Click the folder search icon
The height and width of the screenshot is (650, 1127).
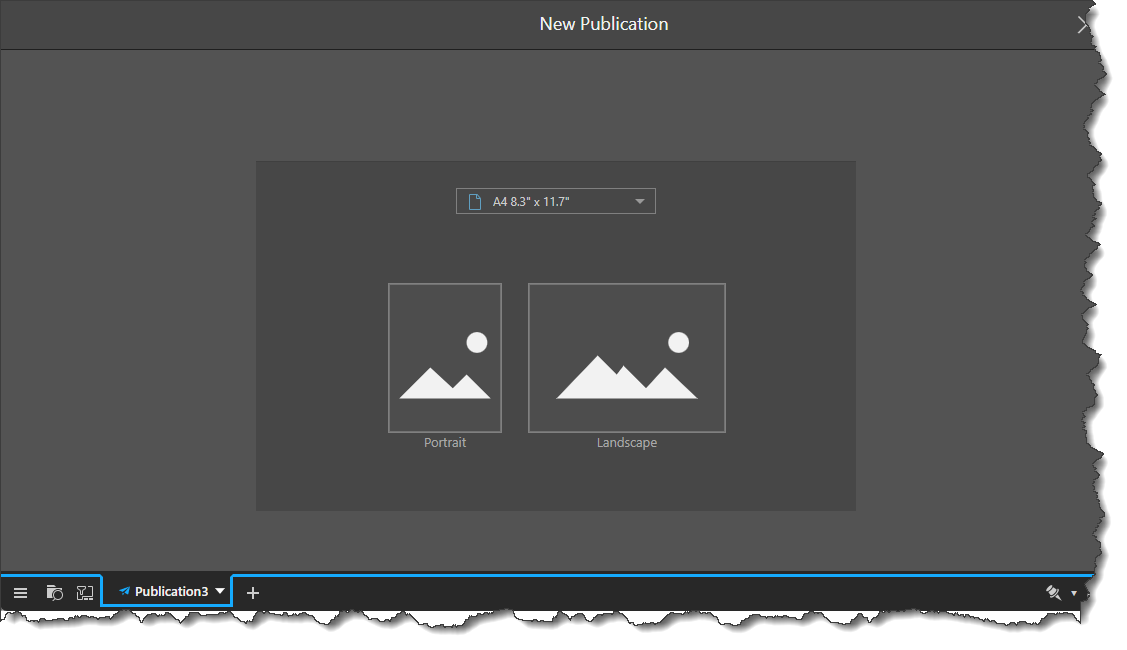coord(55,593)
